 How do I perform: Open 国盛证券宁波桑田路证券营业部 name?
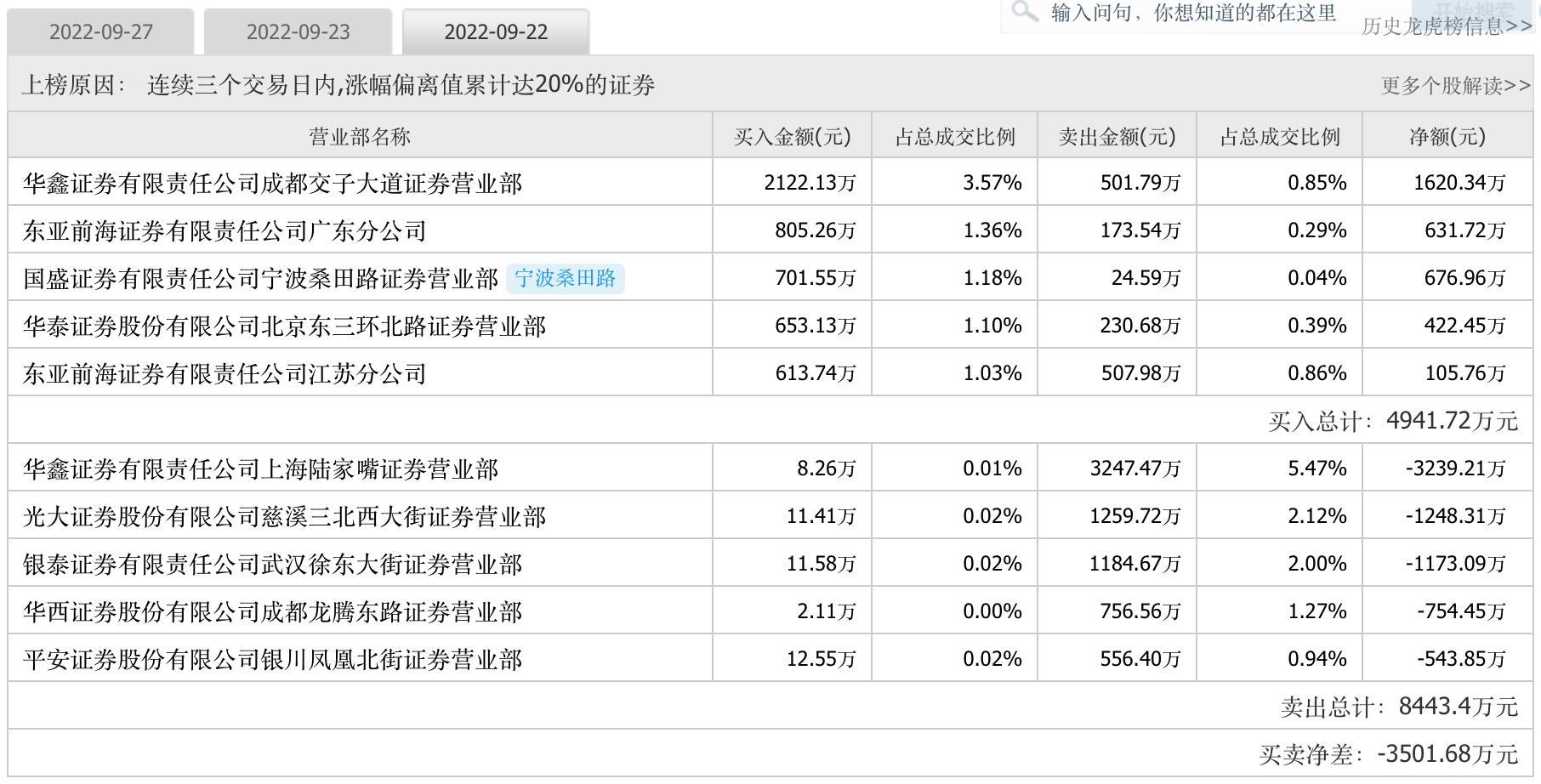coord(261,279)
